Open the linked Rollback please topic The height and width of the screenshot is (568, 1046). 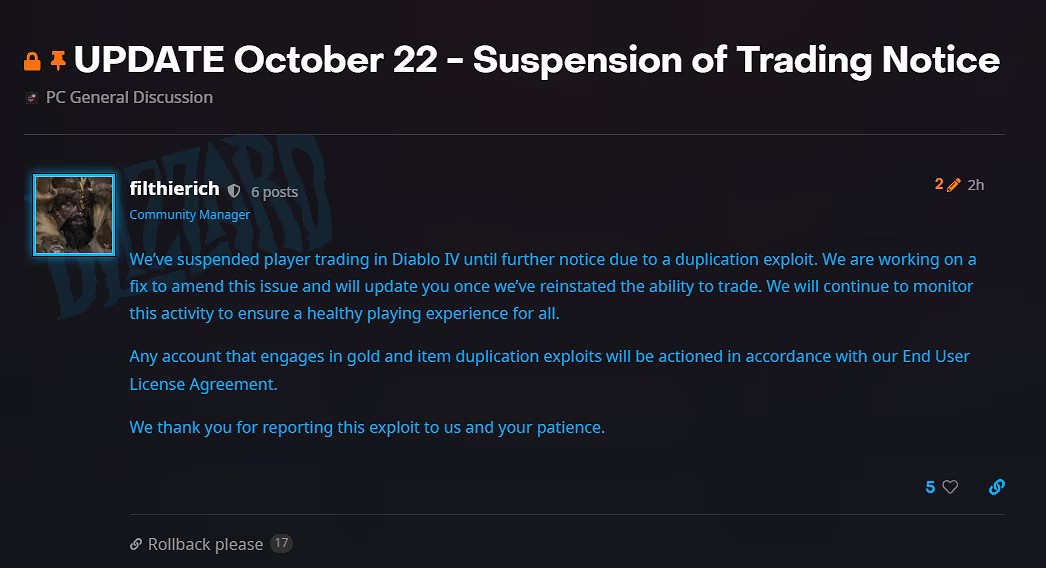[205, 545]
